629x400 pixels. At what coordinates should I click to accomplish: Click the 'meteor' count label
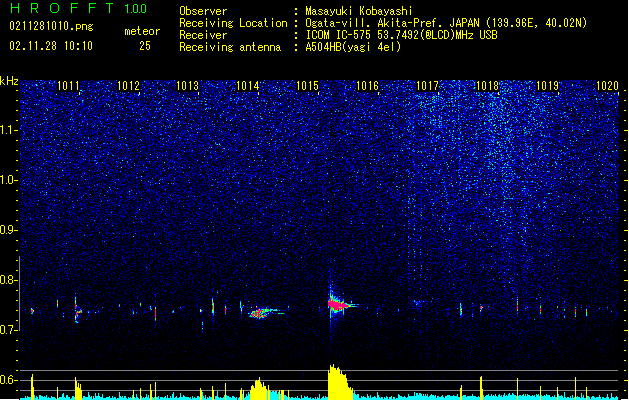point(142,31)
